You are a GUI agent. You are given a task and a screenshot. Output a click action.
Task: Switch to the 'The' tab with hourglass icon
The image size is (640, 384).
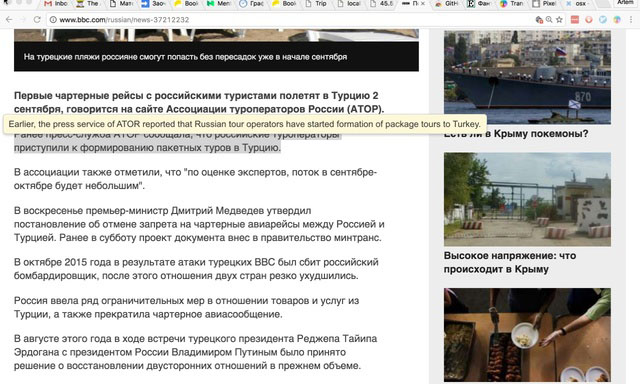click(x=88, y=4)
